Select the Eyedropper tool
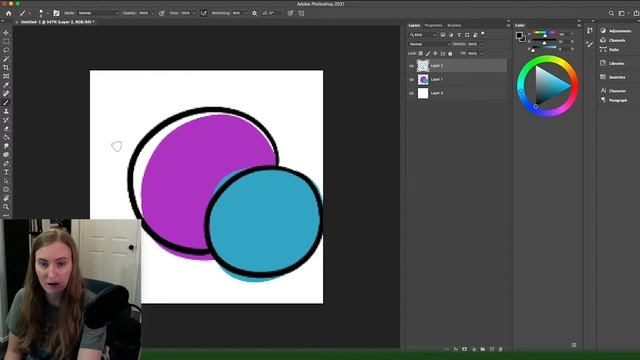The height and width of the screenshot is (360, 640). (x=6, y=85)
